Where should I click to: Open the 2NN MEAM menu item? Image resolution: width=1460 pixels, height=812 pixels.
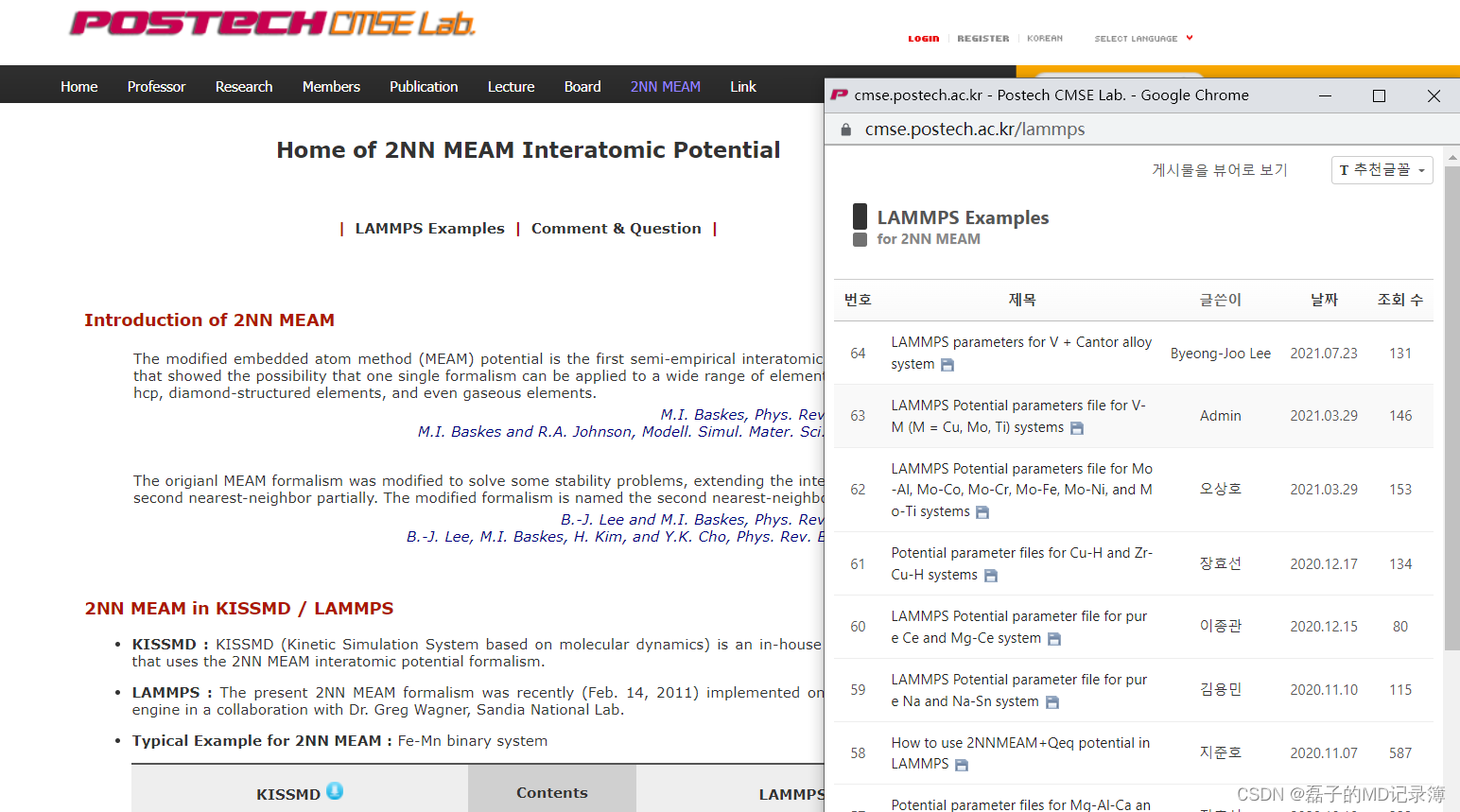click(666, 87)
